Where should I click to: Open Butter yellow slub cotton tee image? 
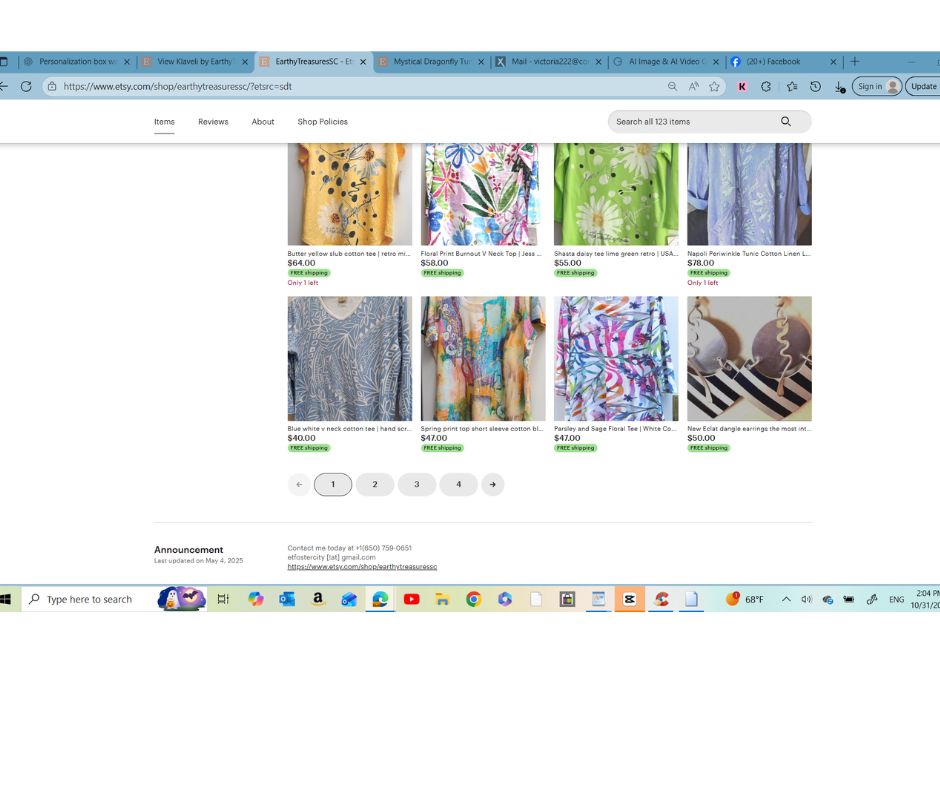point(350,194)
